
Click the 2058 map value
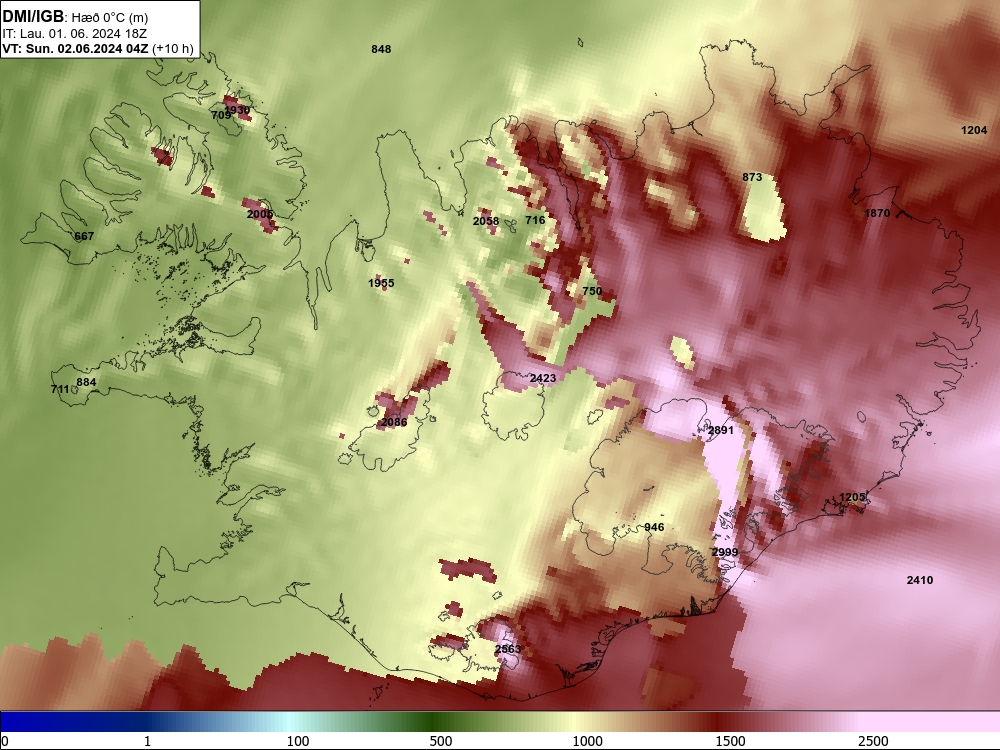[486, 221]
